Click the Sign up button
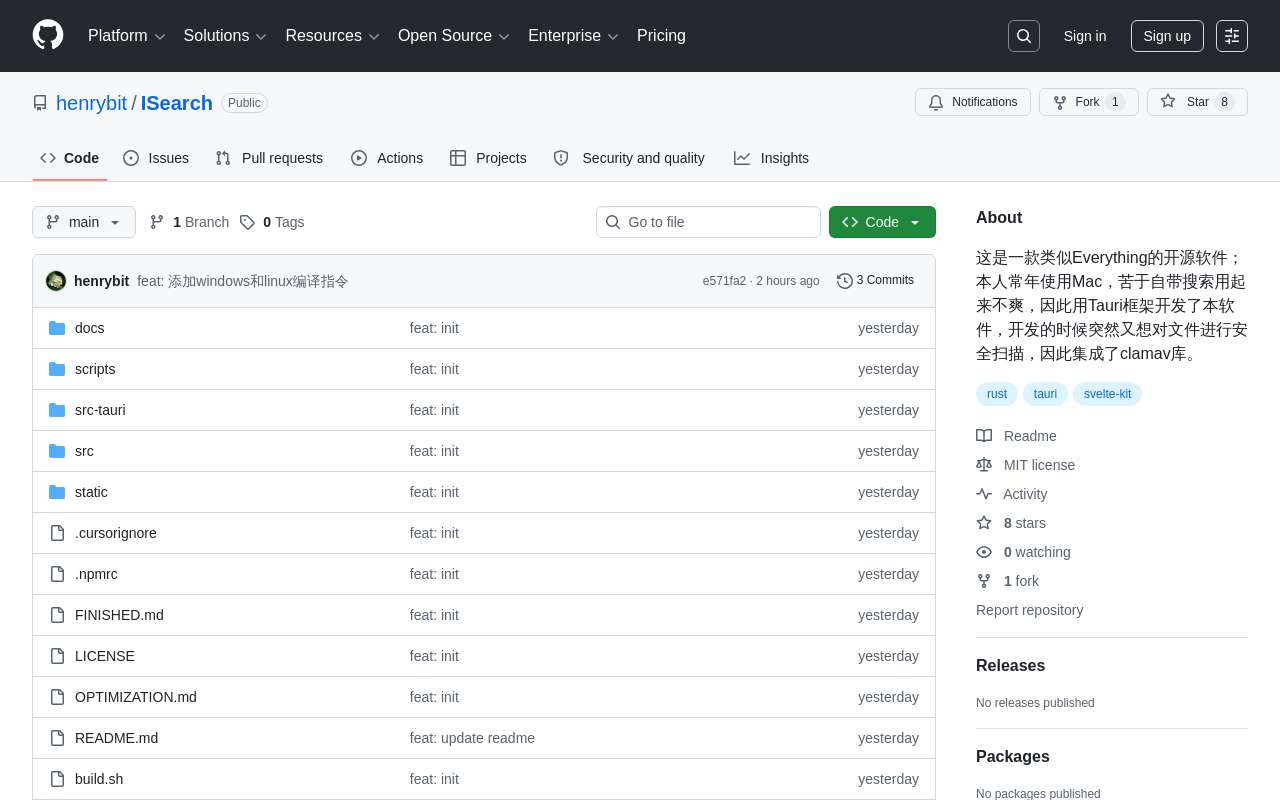Image resolution: width=1280 pixels, height=800 pixels. 1166,36
